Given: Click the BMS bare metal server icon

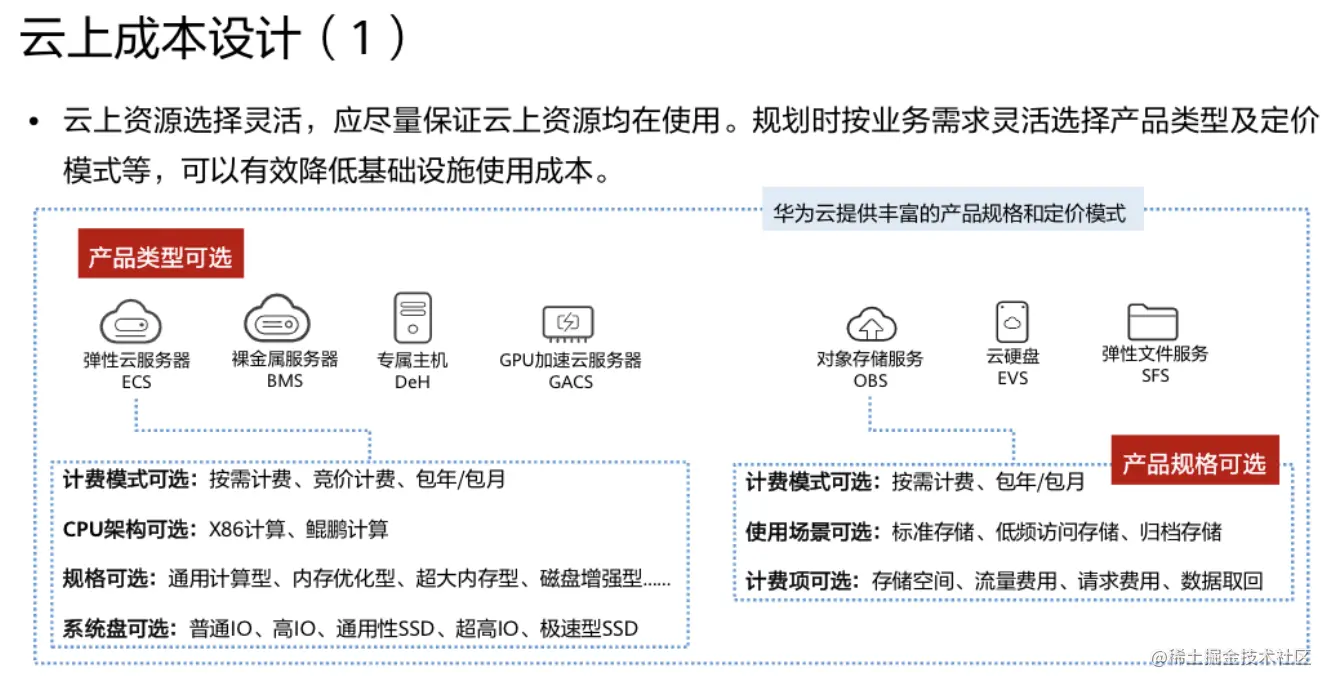Looking at the screenshot, I should (277, 320).
